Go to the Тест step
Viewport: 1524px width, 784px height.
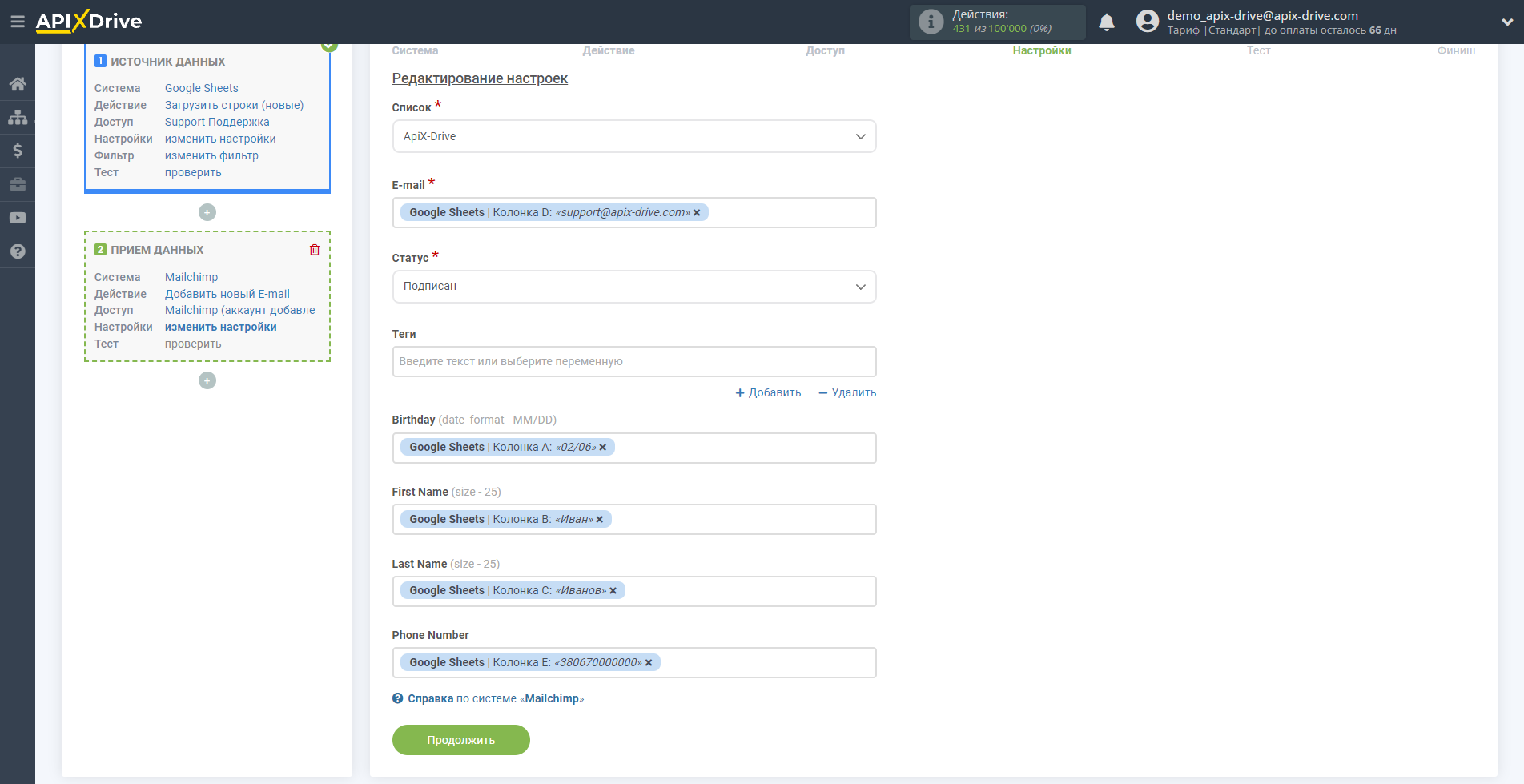[x=1258, y=50]
